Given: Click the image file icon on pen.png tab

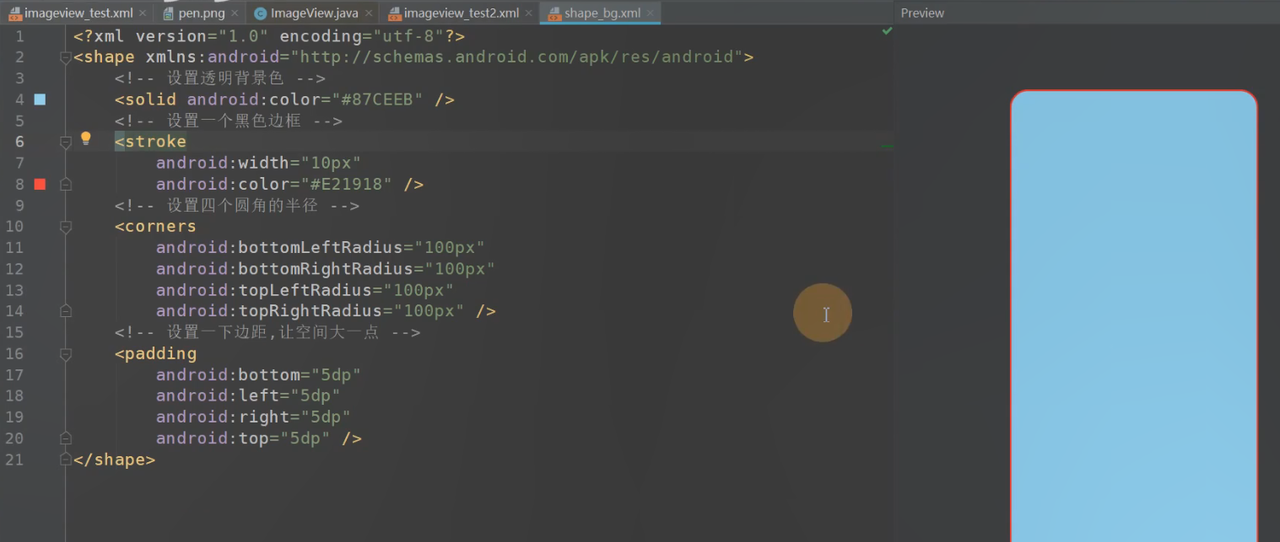Looking at the screenshot, I should point(168,13).
